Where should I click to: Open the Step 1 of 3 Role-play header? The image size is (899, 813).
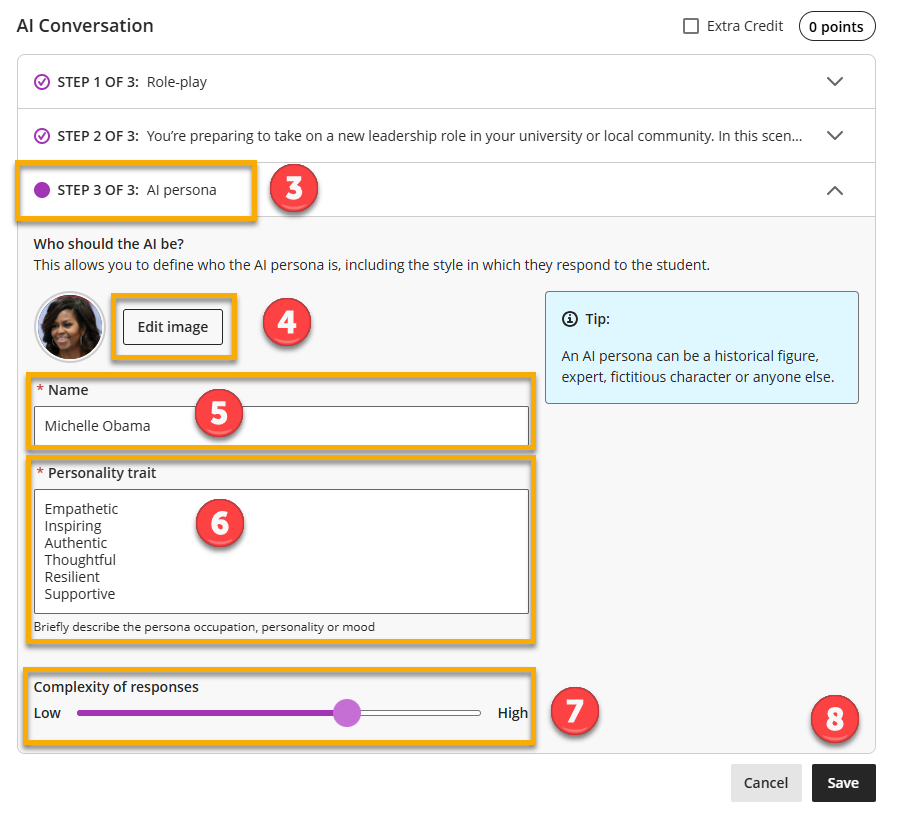130,82
